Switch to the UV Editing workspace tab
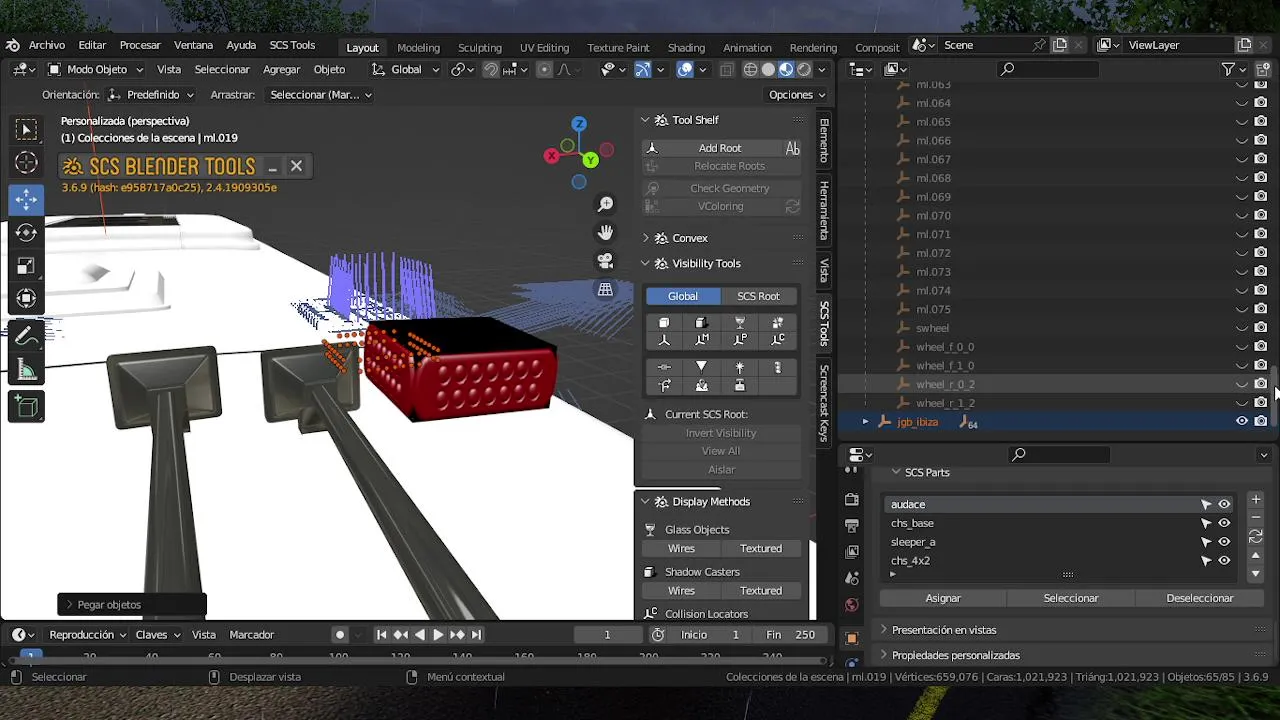 pos(544,47)
